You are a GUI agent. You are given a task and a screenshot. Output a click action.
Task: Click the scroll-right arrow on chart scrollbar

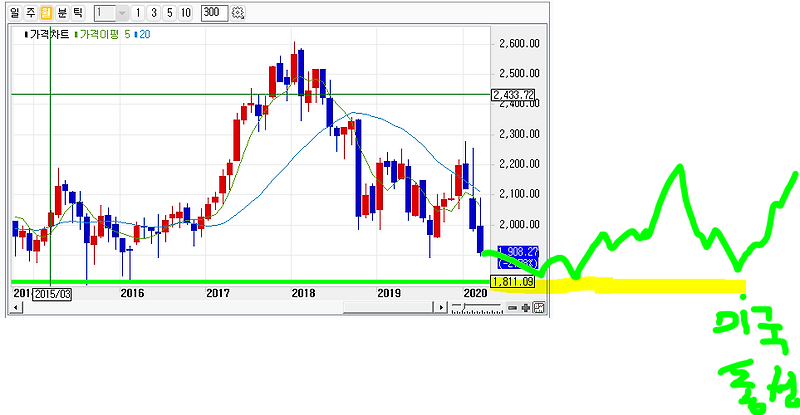pyautogui.click(x=440, y=307)
